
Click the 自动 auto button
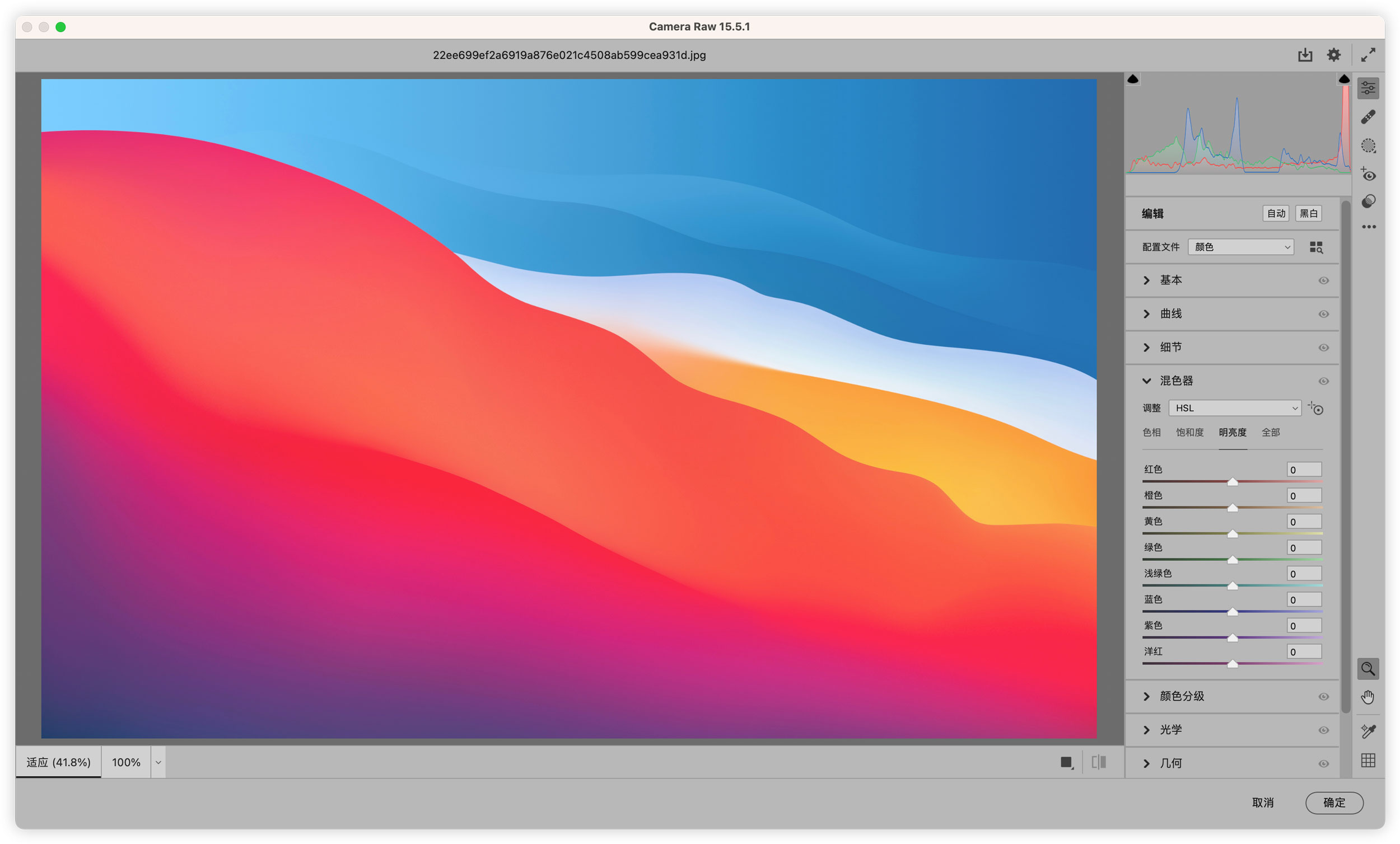coord(1276,214)
